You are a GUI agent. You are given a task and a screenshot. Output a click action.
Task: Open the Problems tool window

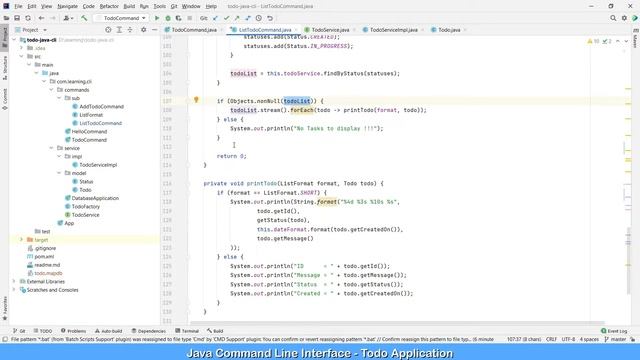[x=73, y=331]
